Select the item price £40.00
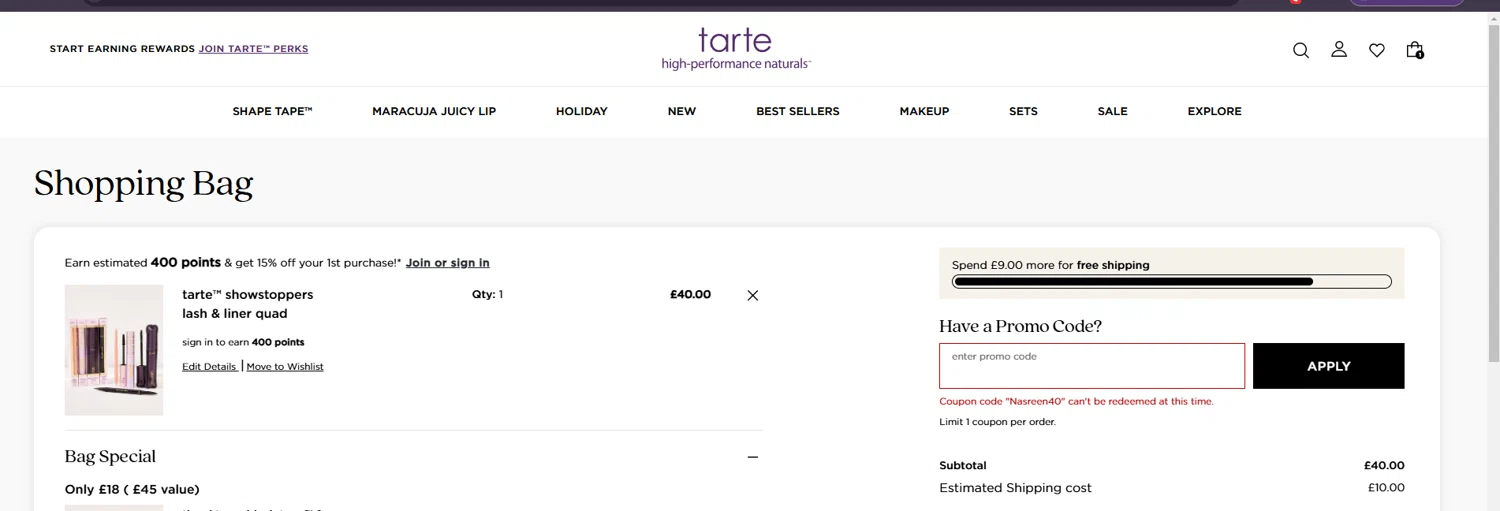Image resolution: width=1500 pixels, height=511 pixels. (x=690, y=295)
